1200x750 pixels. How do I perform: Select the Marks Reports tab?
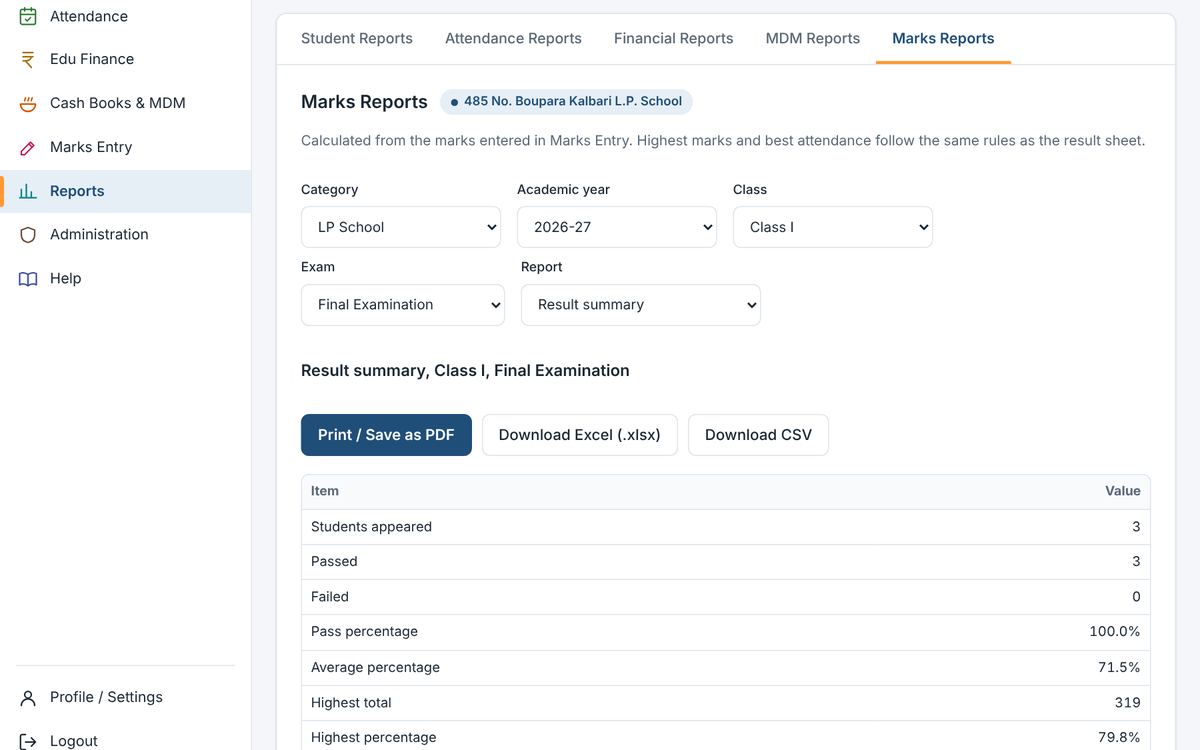tap(943, 38)
